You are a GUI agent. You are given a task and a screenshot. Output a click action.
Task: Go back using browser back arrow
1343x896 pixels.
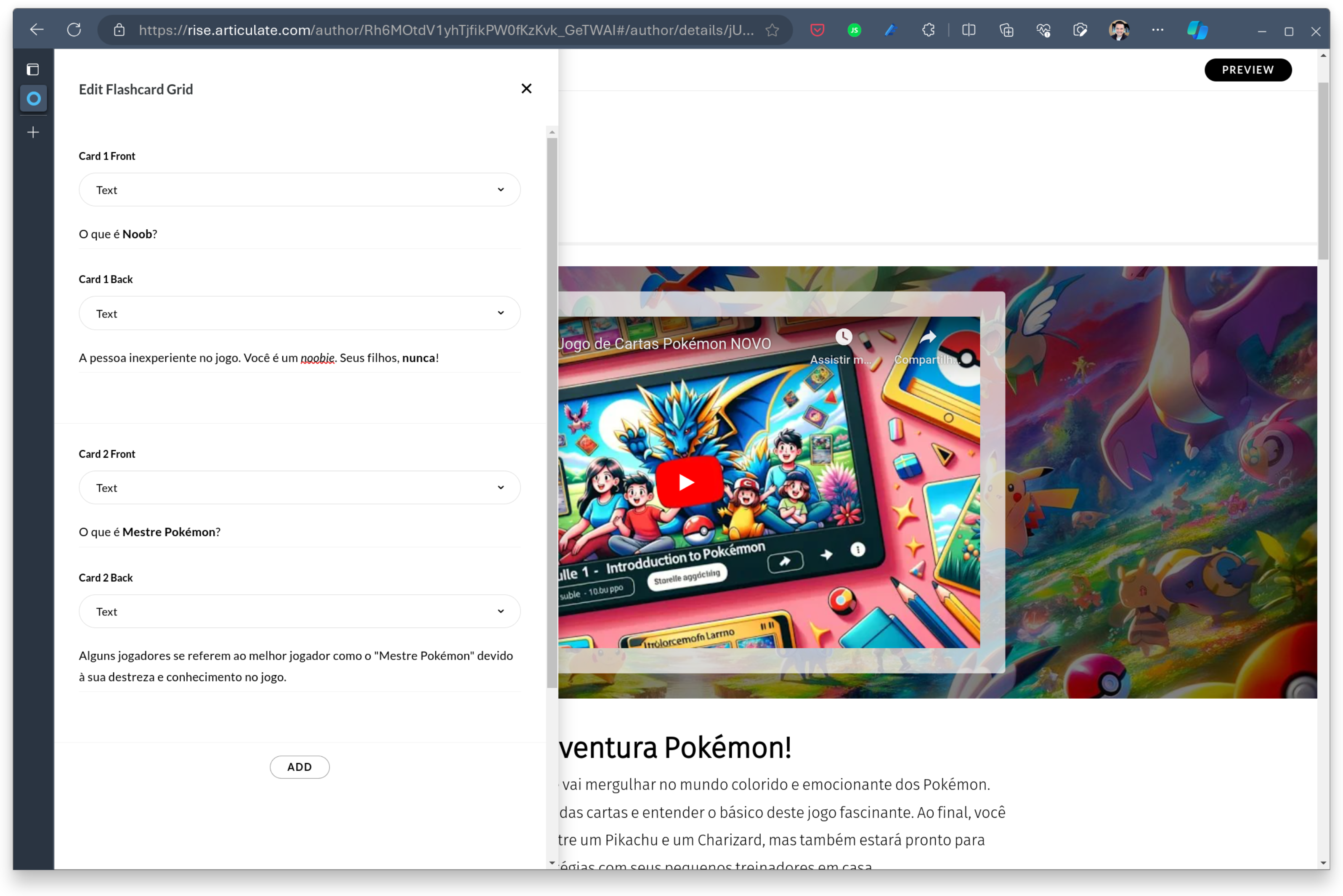coord(37,30)
